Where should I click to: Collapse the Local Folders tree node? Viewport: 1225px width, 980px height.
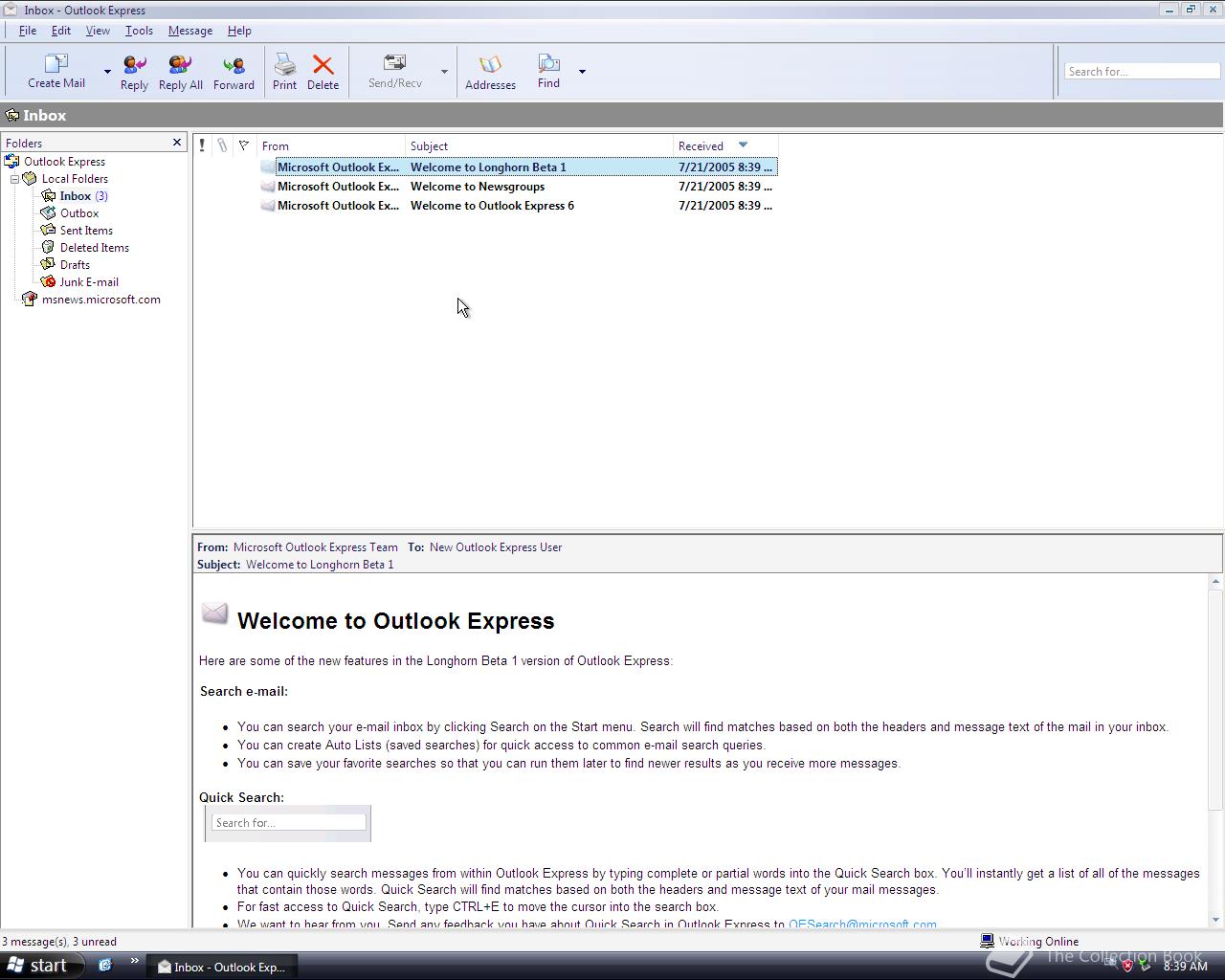[x=14, y=179]
